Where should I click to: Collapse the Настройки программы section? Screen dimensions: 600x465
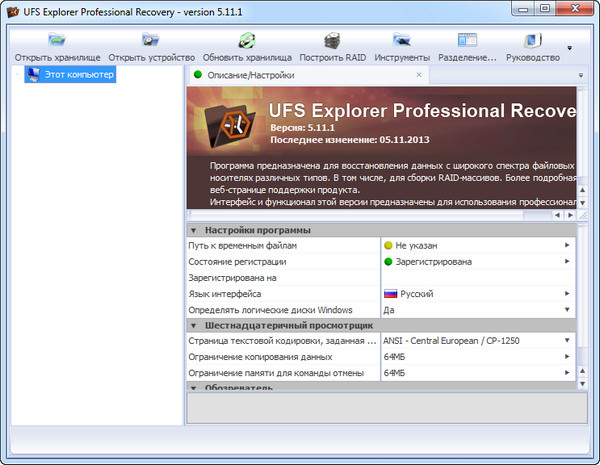tap(194, 230)
